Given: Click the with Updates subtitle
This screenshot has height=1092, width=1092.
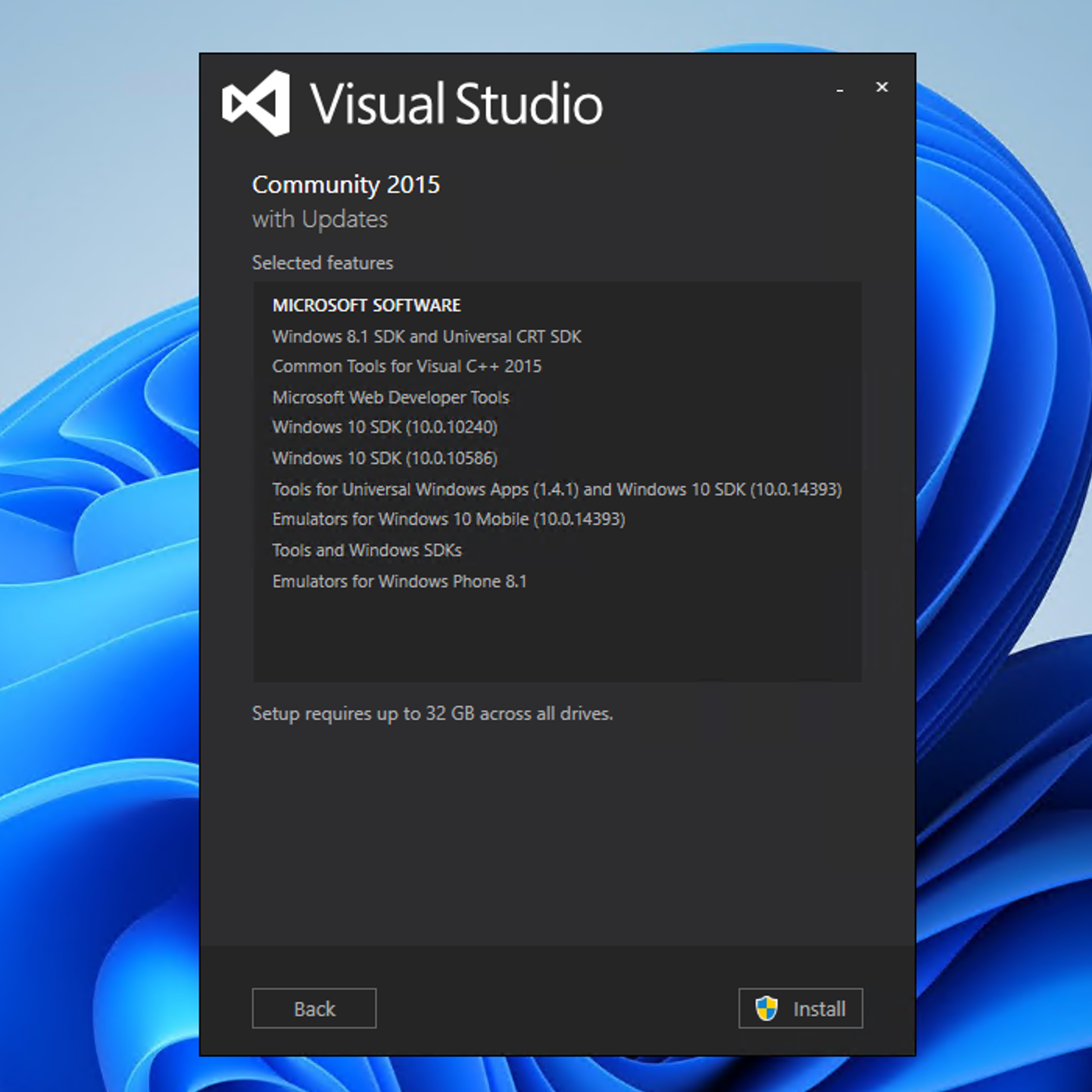Looking at the screenshot, I should 320,219.
